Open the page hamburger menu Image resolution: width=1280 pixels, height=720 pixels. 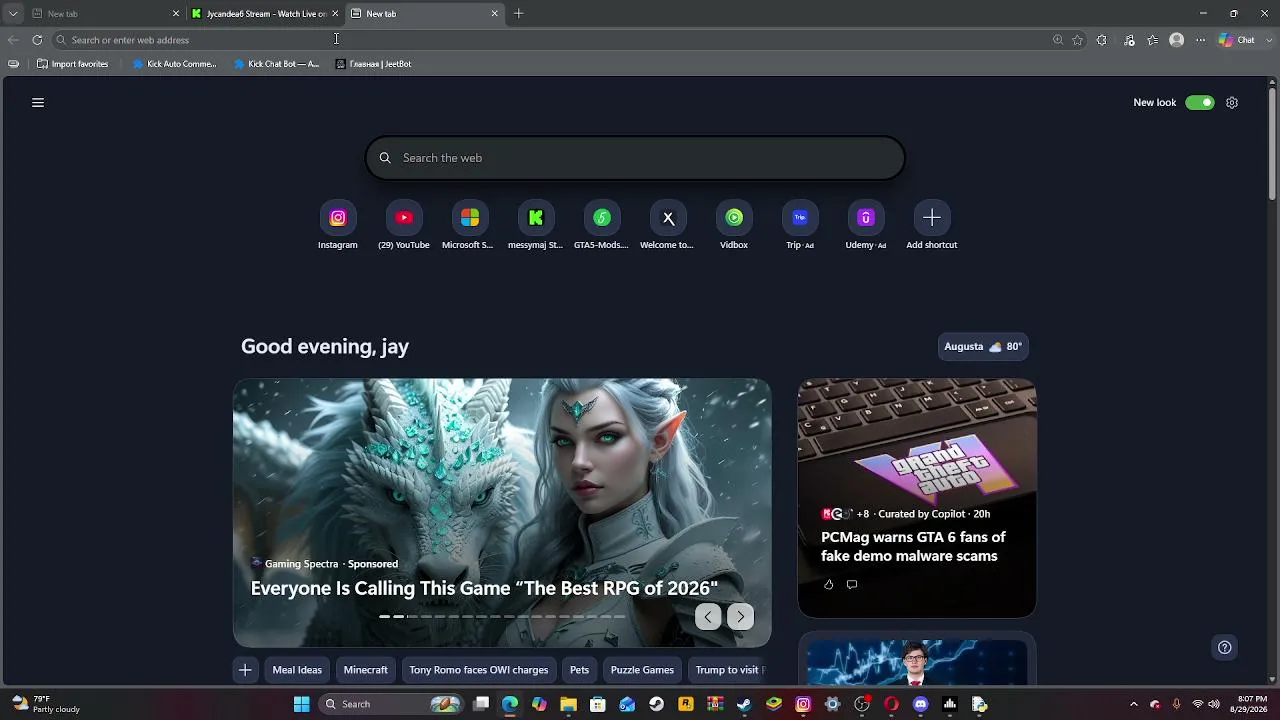tap(38, 102)
